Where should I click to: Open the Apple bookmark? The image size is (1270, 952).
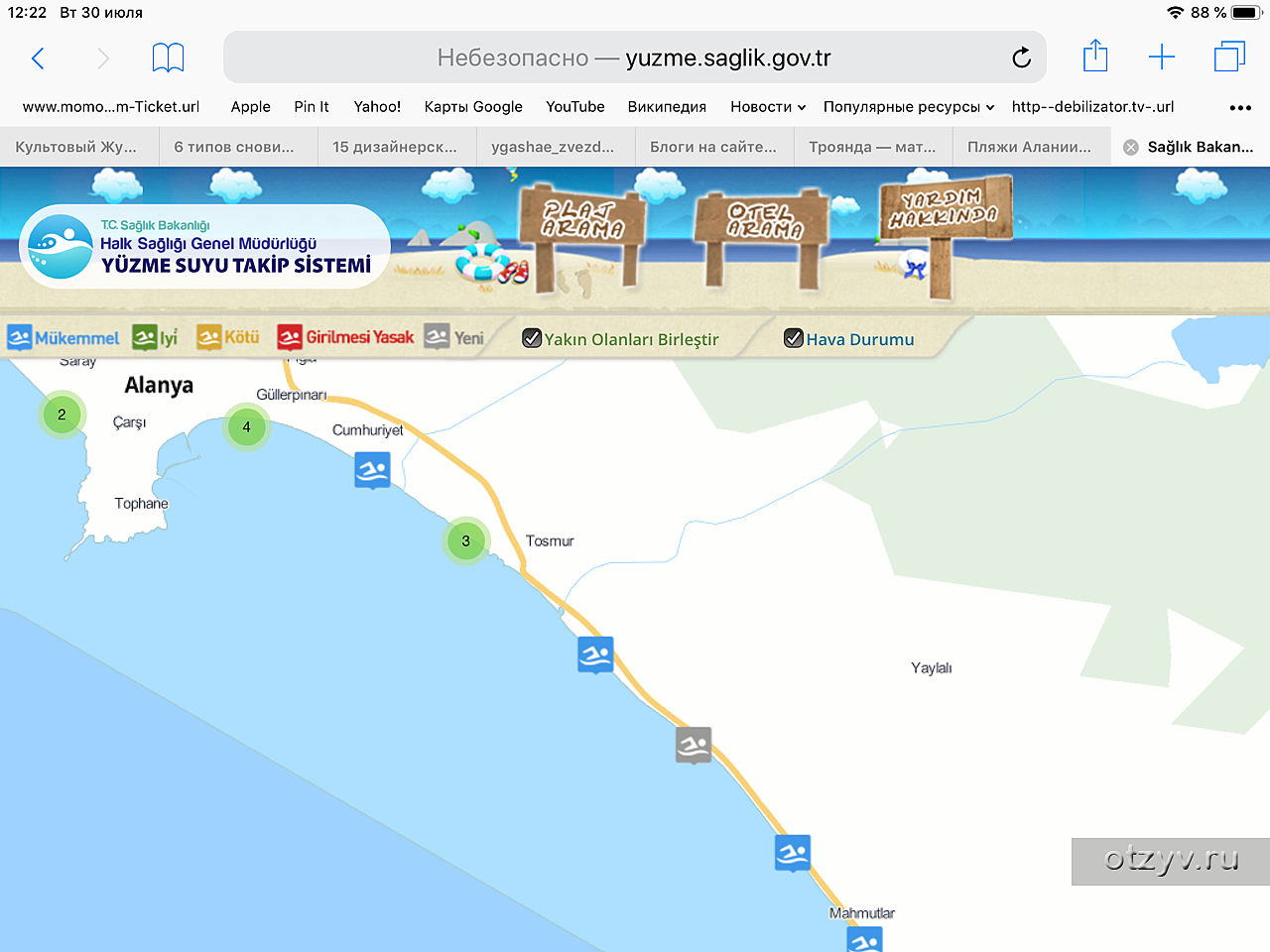251,107
